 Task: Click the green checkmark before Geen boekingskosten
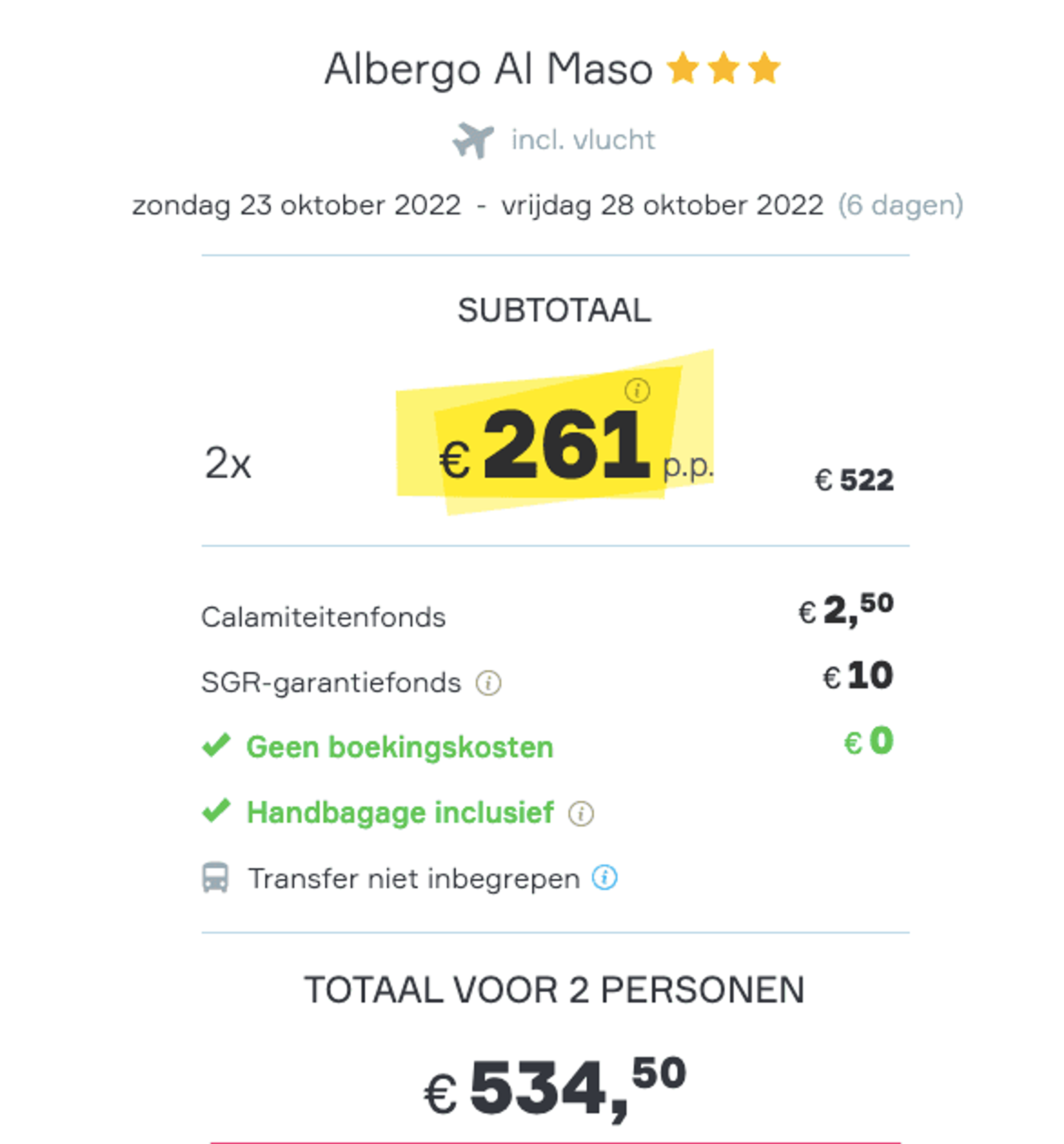pos(216,746)
